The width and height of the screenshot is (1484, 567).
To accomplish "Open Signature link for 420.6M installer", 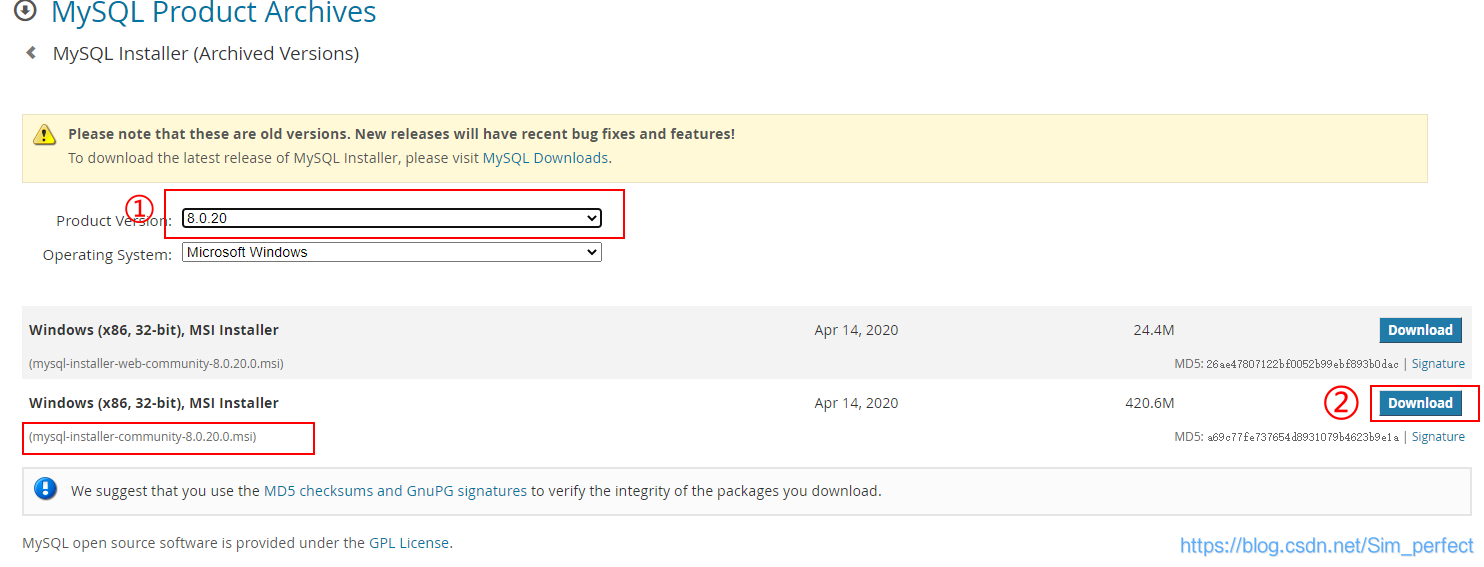I will point(1438,437).
